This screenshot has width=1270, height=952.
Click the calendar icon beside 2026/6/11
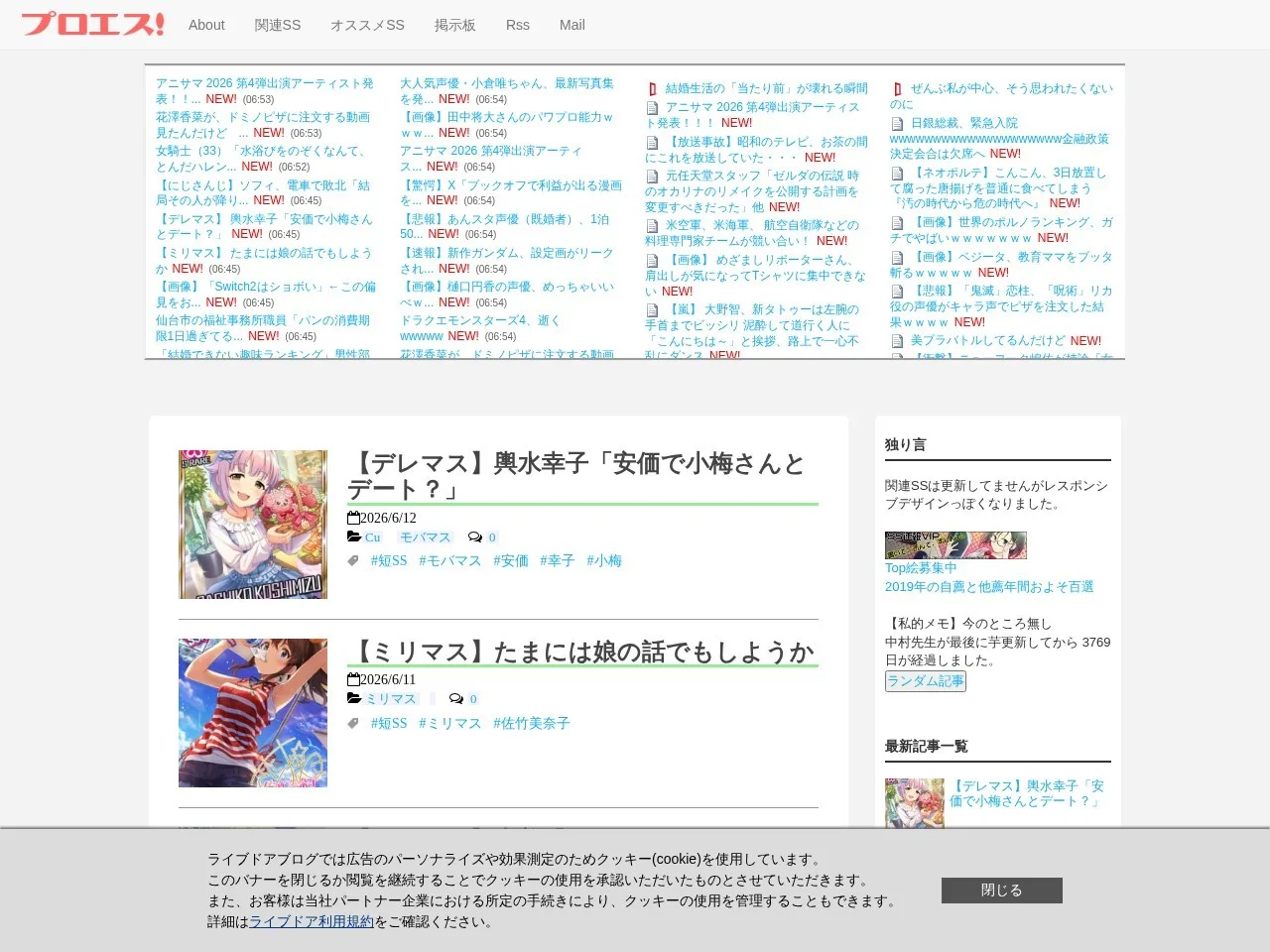tap(353, 679)
